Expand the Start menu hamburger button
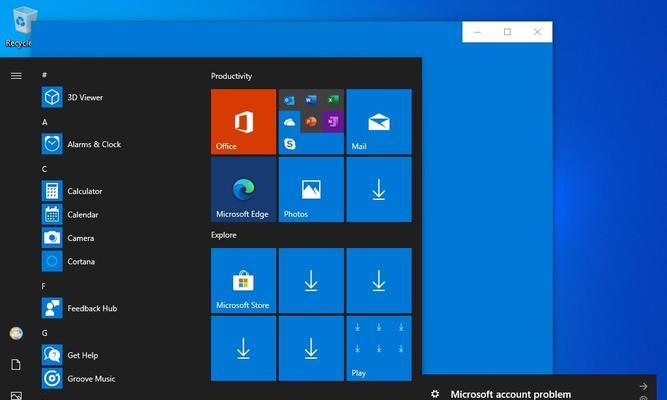This screenshot has height=400, width=667. pos(16,76)
